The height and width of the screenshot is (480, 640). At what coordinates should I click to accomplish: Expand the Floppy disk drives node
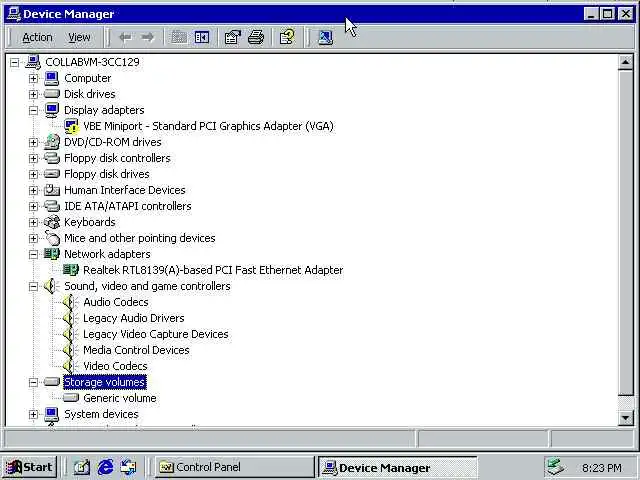click(x=33, y=174)
